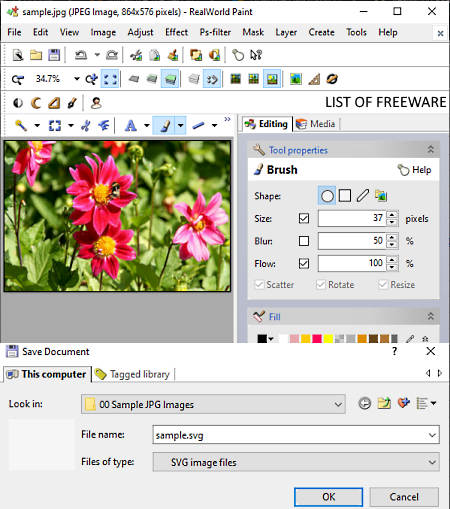
Task: Select the Text tool A icon
Action: (130, 126)
